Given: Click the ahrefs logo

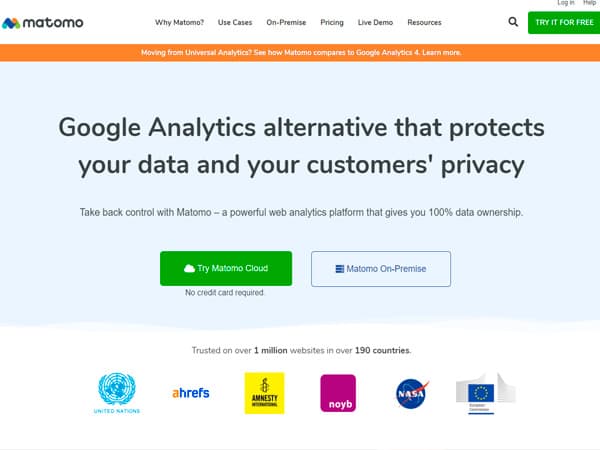Looking at the screenshot, I should click(191, 393).
